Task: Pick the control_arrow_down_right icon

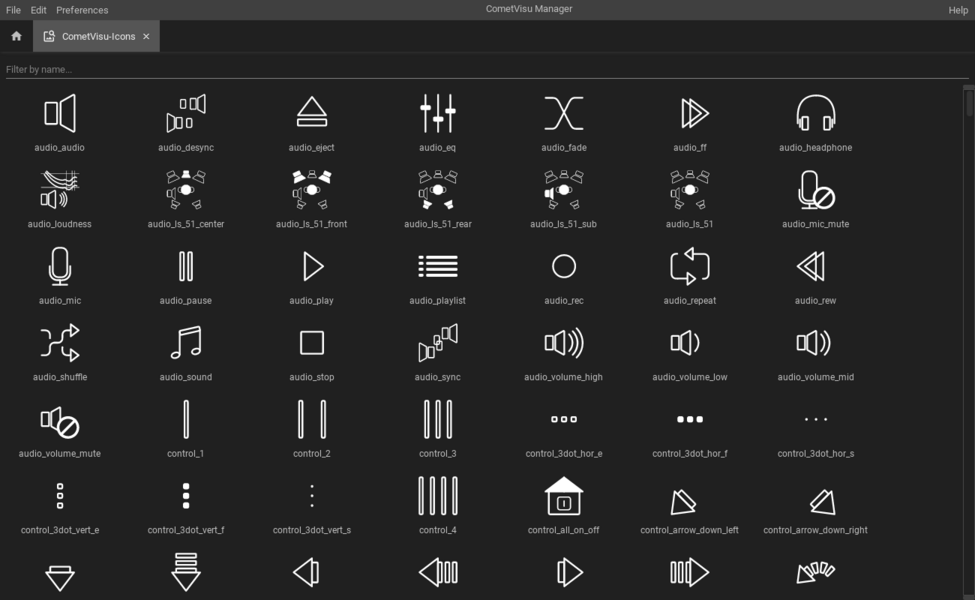Action: pos(822,501)
